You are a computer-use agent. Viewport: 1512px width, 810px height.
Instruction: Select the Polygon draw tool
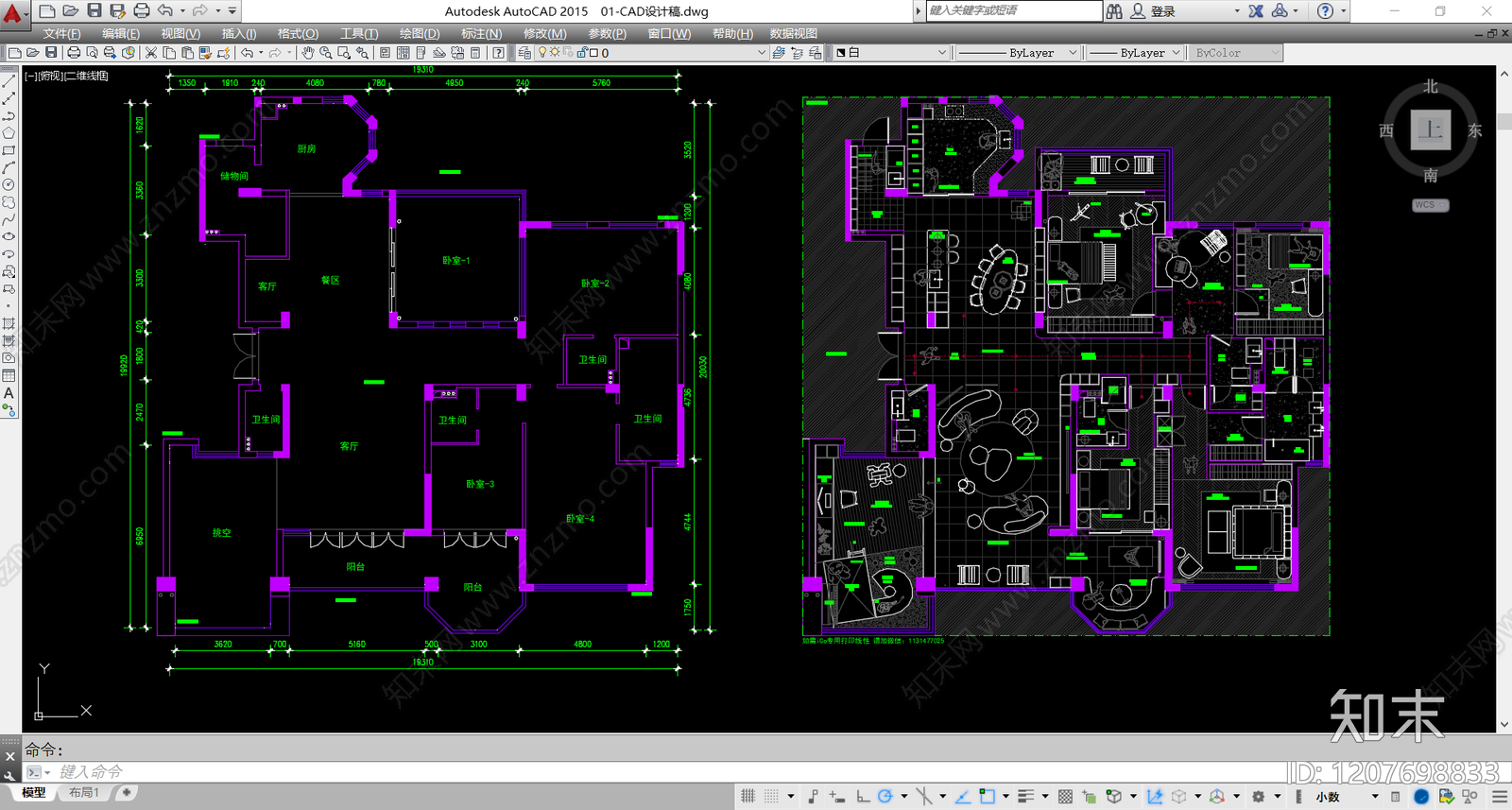(x=9, y=133)
